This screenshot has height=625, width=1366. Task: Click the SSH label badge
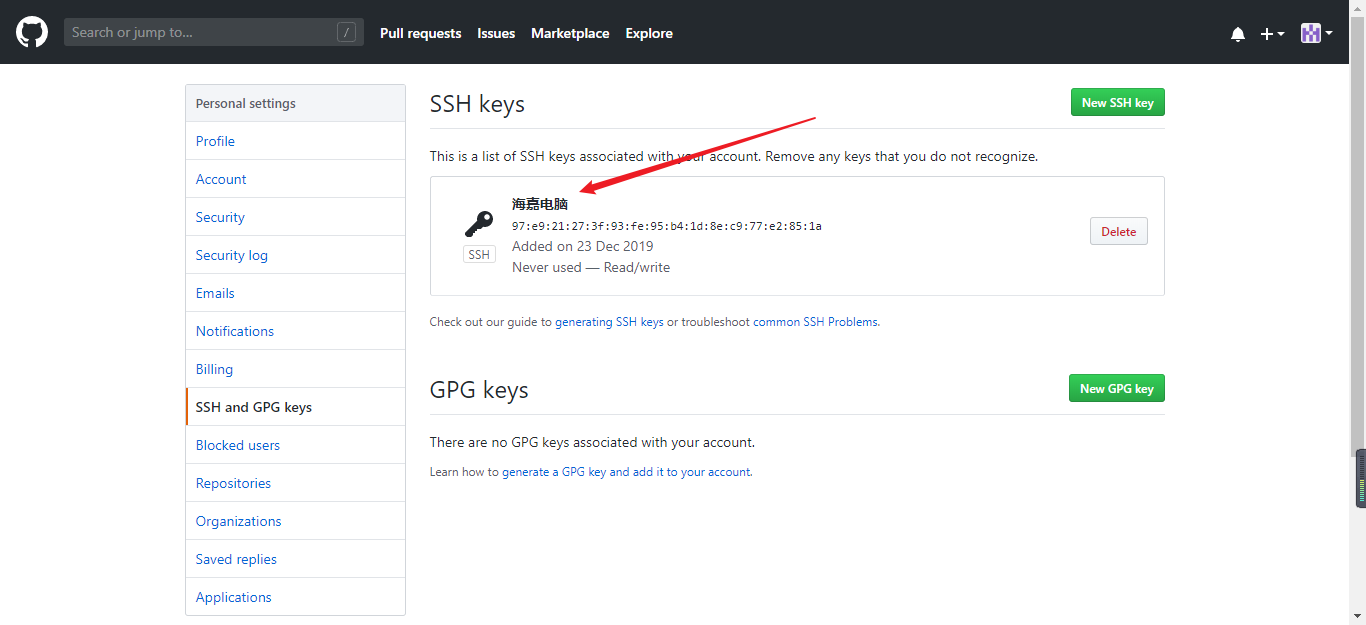[x=479, y=255]
